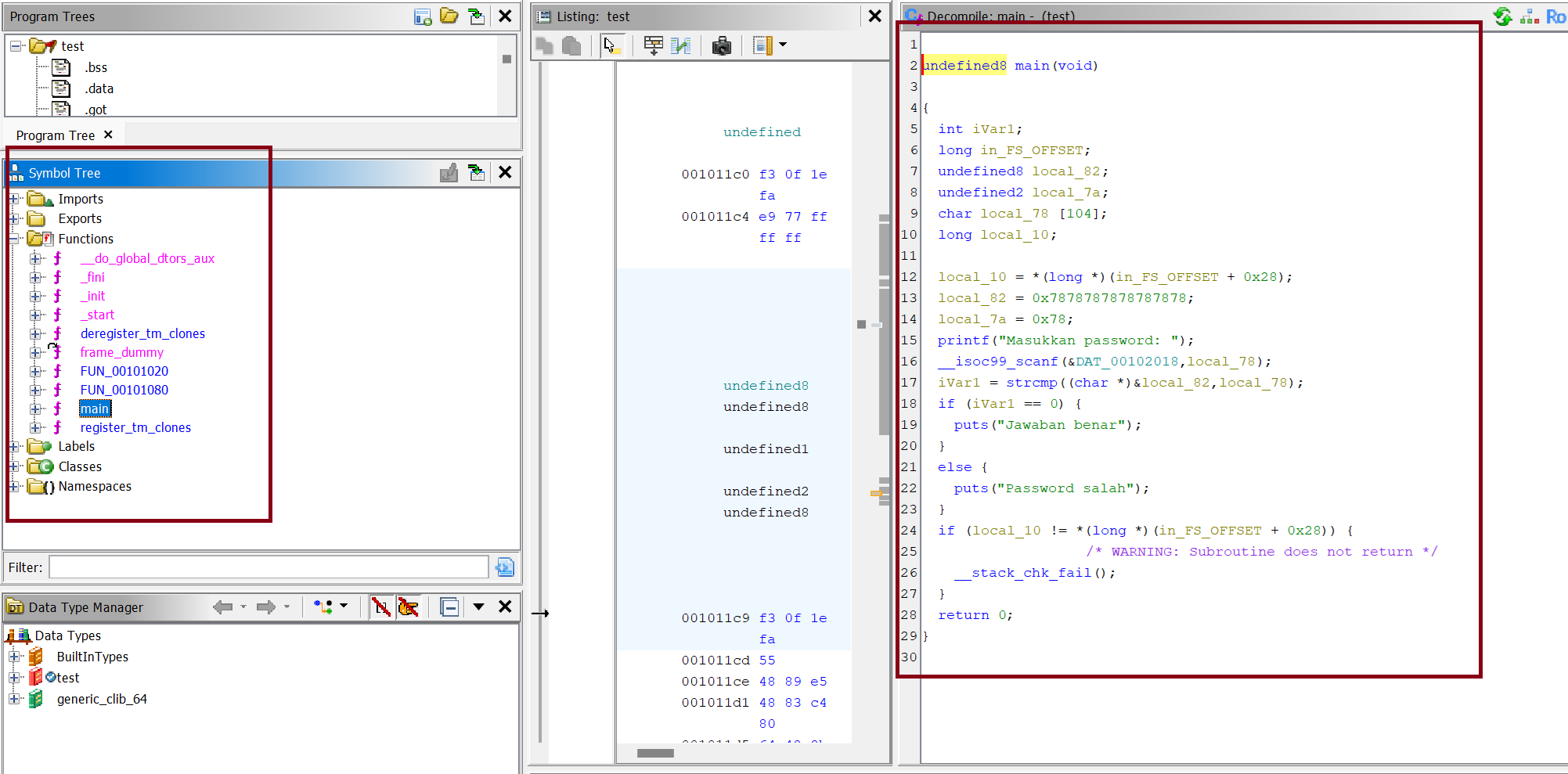
Task: Open the dropdown arrow beside margin options icon
Action: point(783,45)
